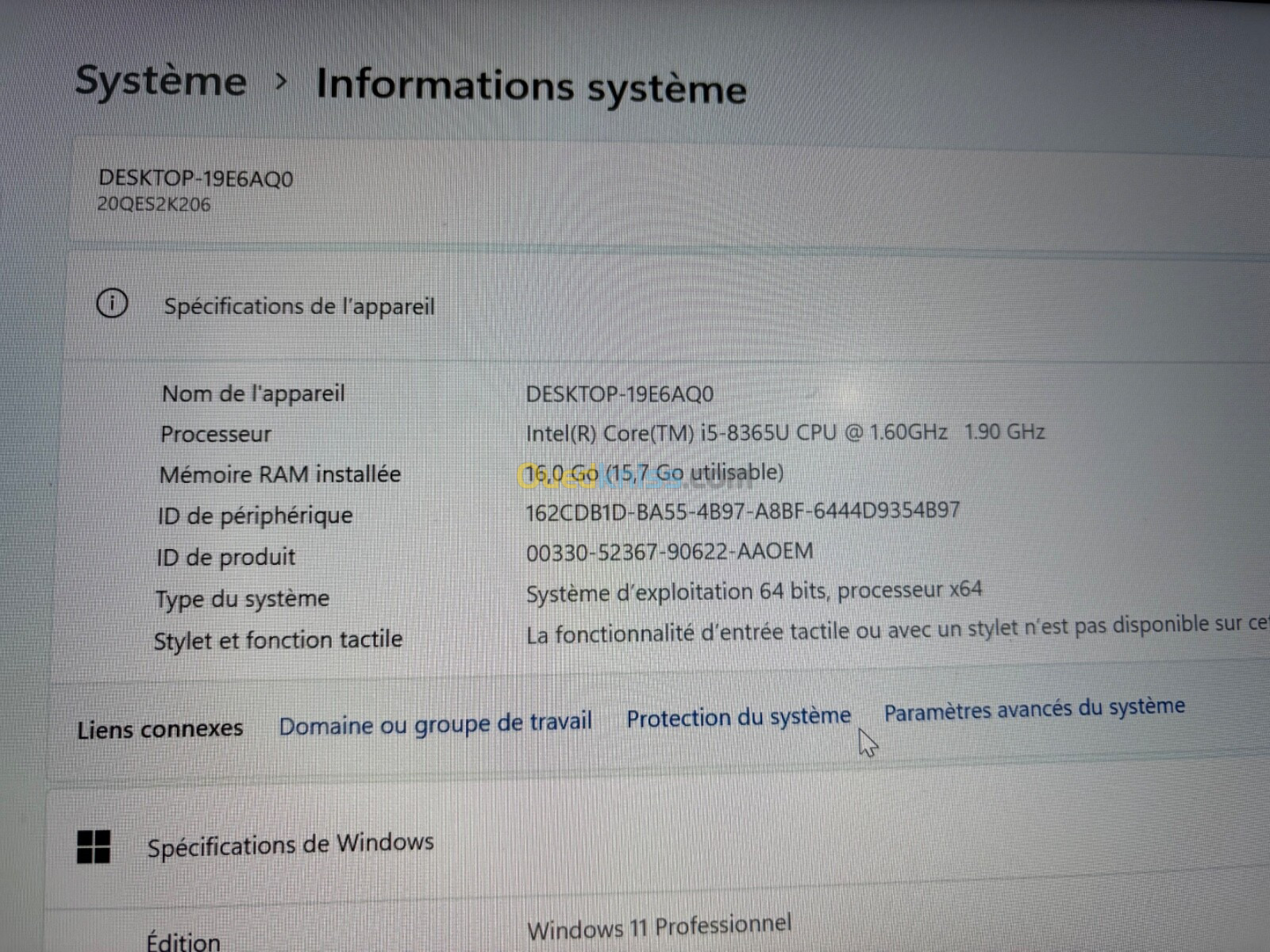Select device ID 162CDB1D-BA55-4B97-A8BF-6444D9354B97
This screenshot has width=1270, height=952.
tap(743, 511)
